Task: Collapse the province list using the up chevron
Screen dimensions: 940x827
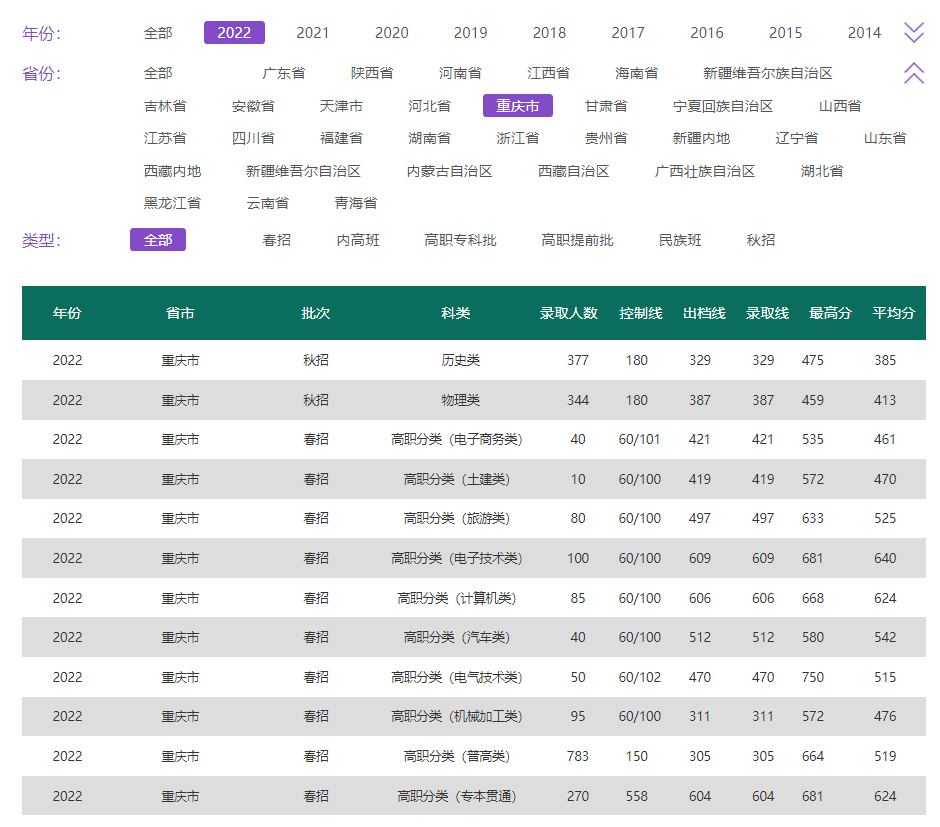Action: 914,73
